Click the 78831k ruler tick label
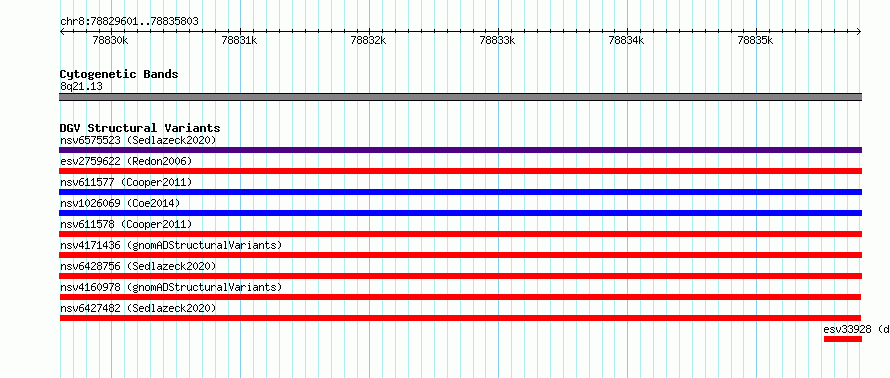The image size is (890, 378). click(x=241, y=40)
